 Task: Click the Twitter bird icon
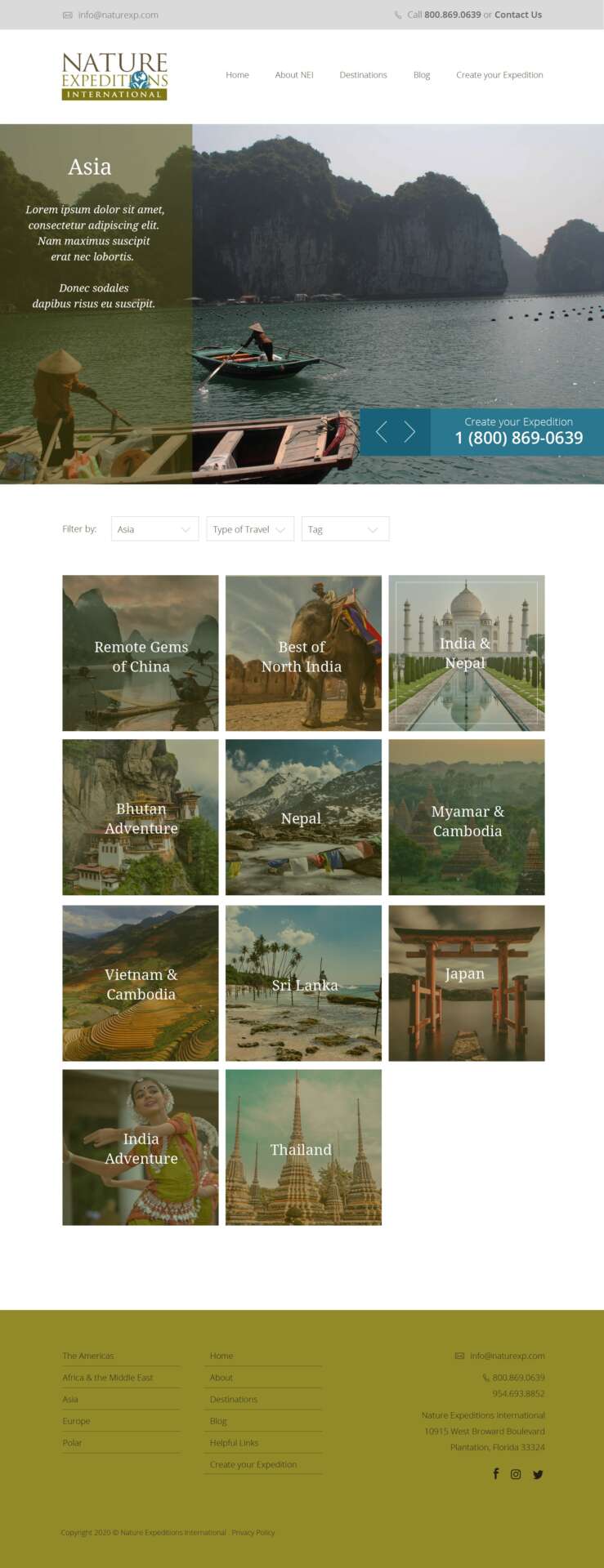click(x=538, y=1474)
